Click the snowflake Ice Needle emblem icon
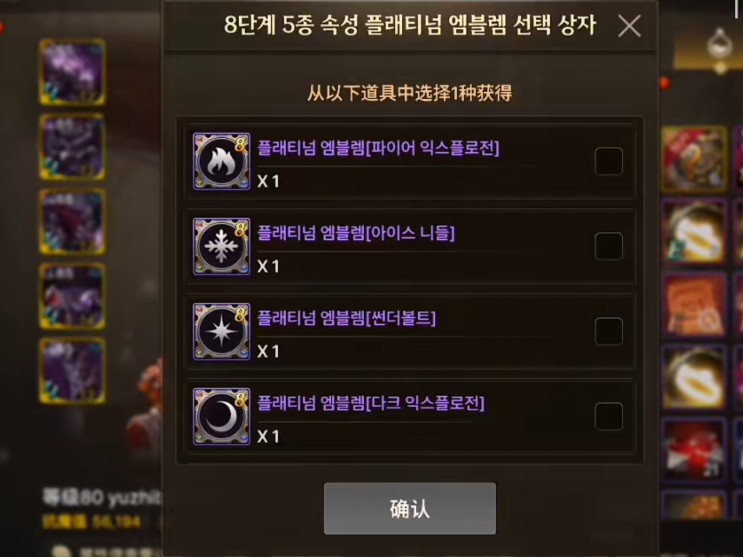Image resolution: width=743 pixels, height=557 pixels. (x=221, y=247)
